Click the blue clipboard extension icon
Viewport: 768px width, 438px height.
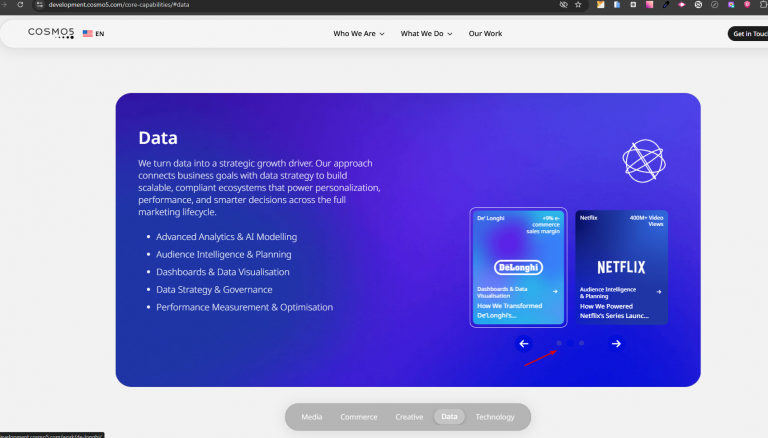617,4
